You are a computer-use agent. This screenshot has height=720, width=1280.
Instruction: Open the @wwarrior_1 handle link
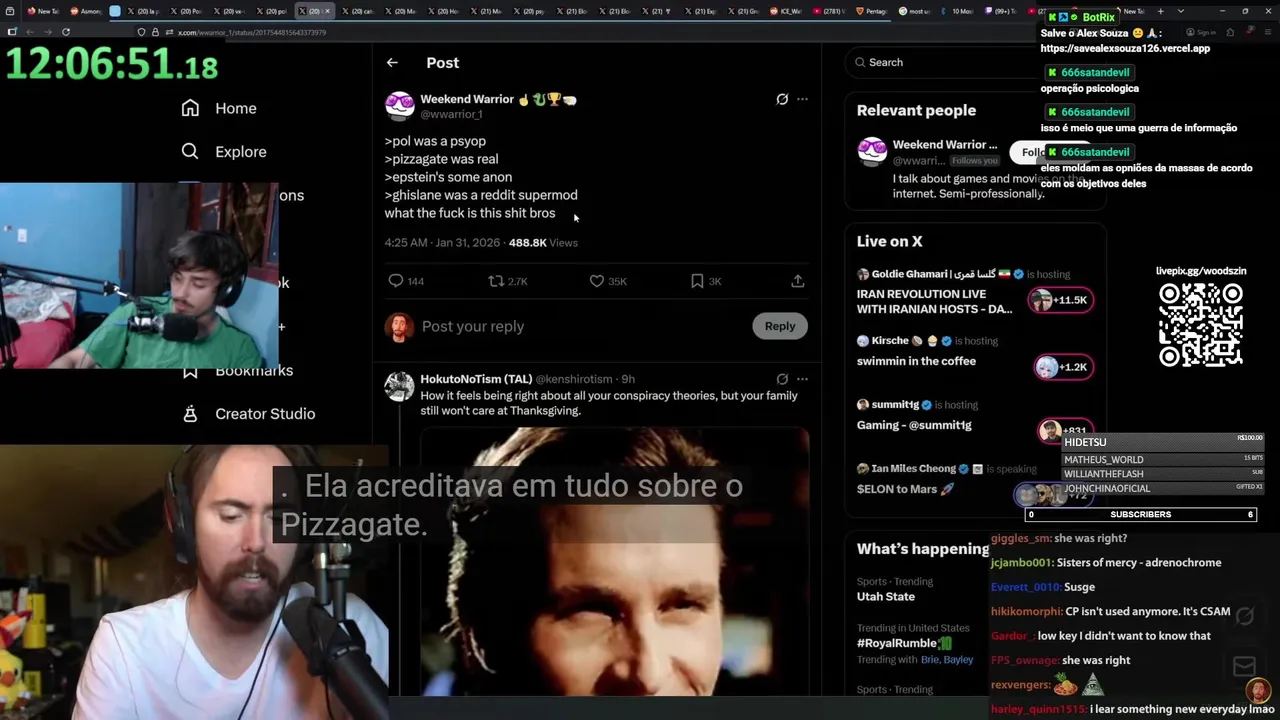point(451,114)
